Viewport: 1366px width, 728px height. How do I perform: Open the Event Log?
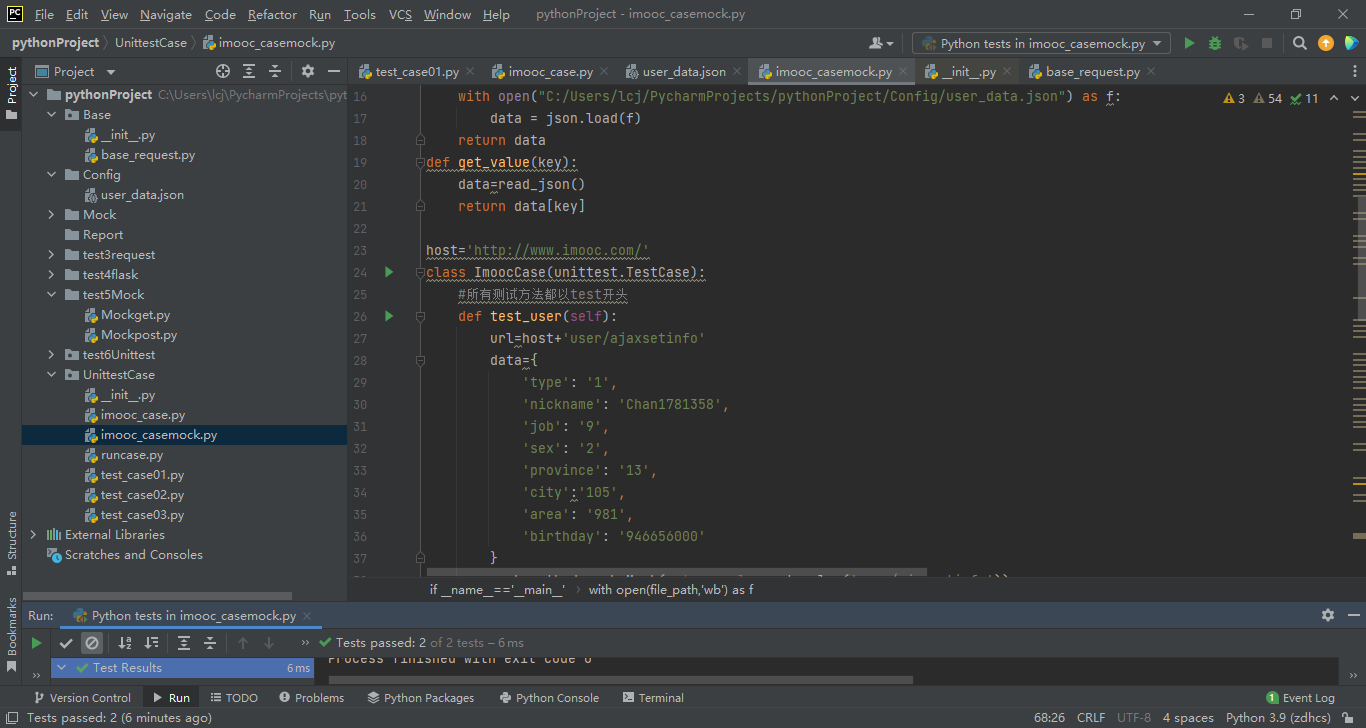click(x=1300, y=698)
